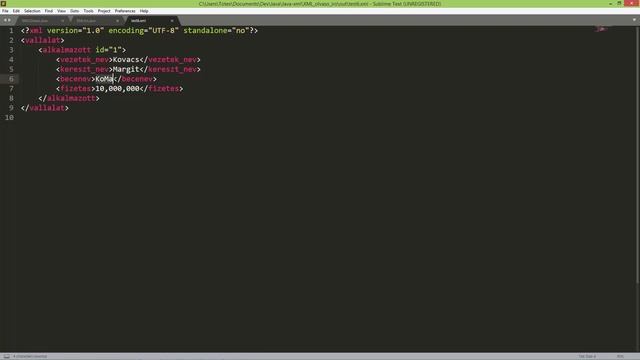Open the View menu
640x360 pixels.
[61, 11]
